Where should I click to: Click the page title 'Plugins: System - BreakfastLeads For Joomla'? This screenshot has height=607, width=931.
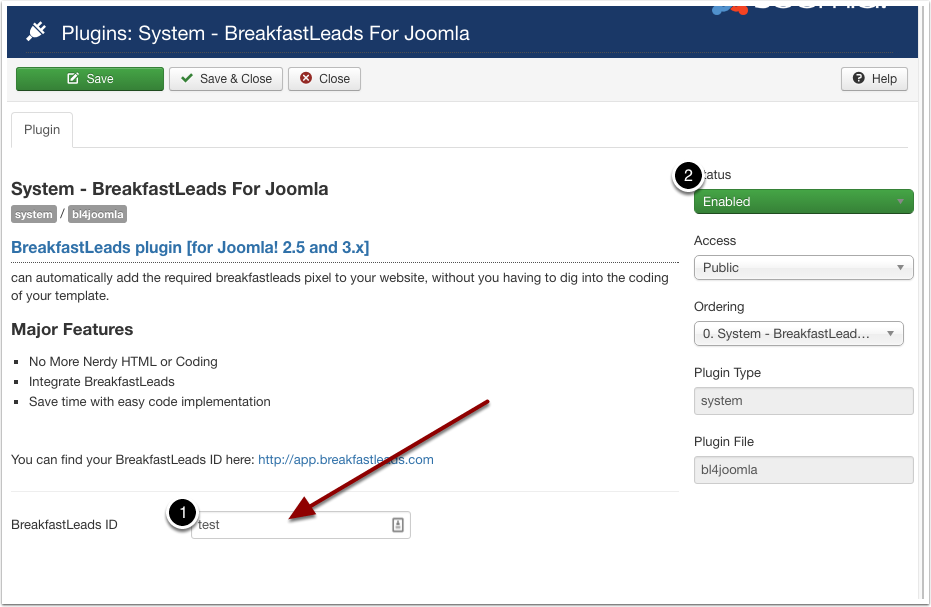[x=265, y=33]
